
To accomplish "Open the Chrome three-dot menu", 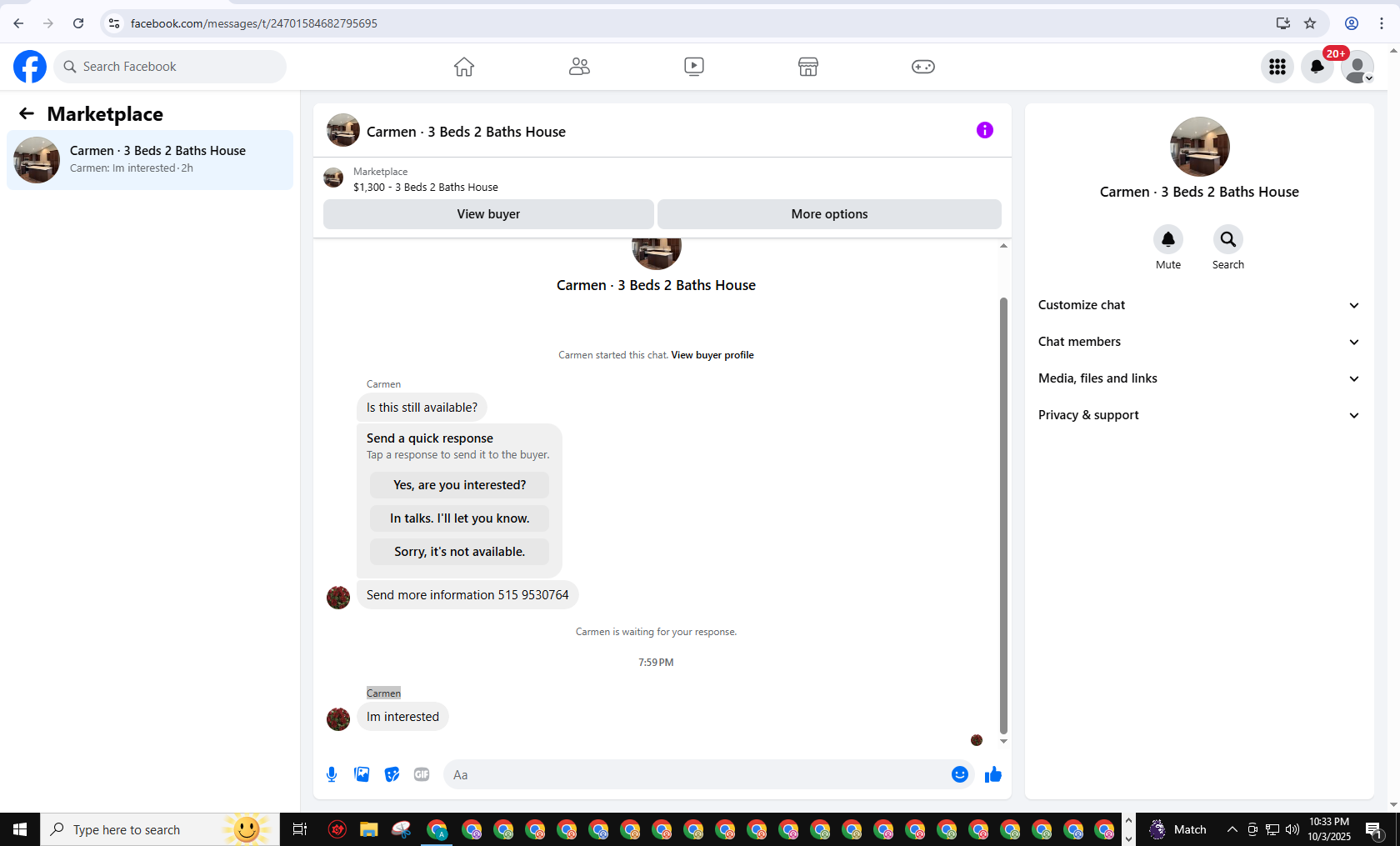I will tap(1382, 23).
